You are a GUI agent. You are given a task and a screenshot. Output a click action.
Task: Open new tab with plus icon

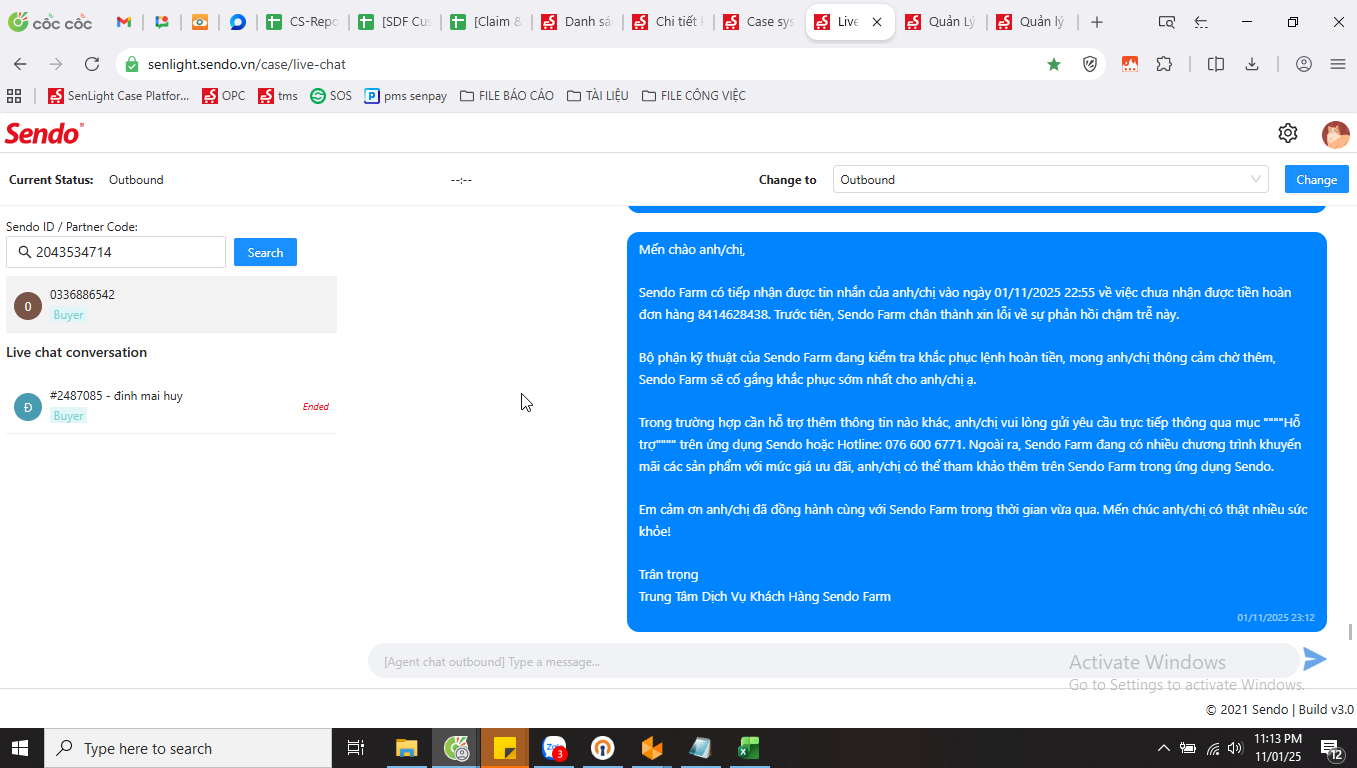(1097, 22)
